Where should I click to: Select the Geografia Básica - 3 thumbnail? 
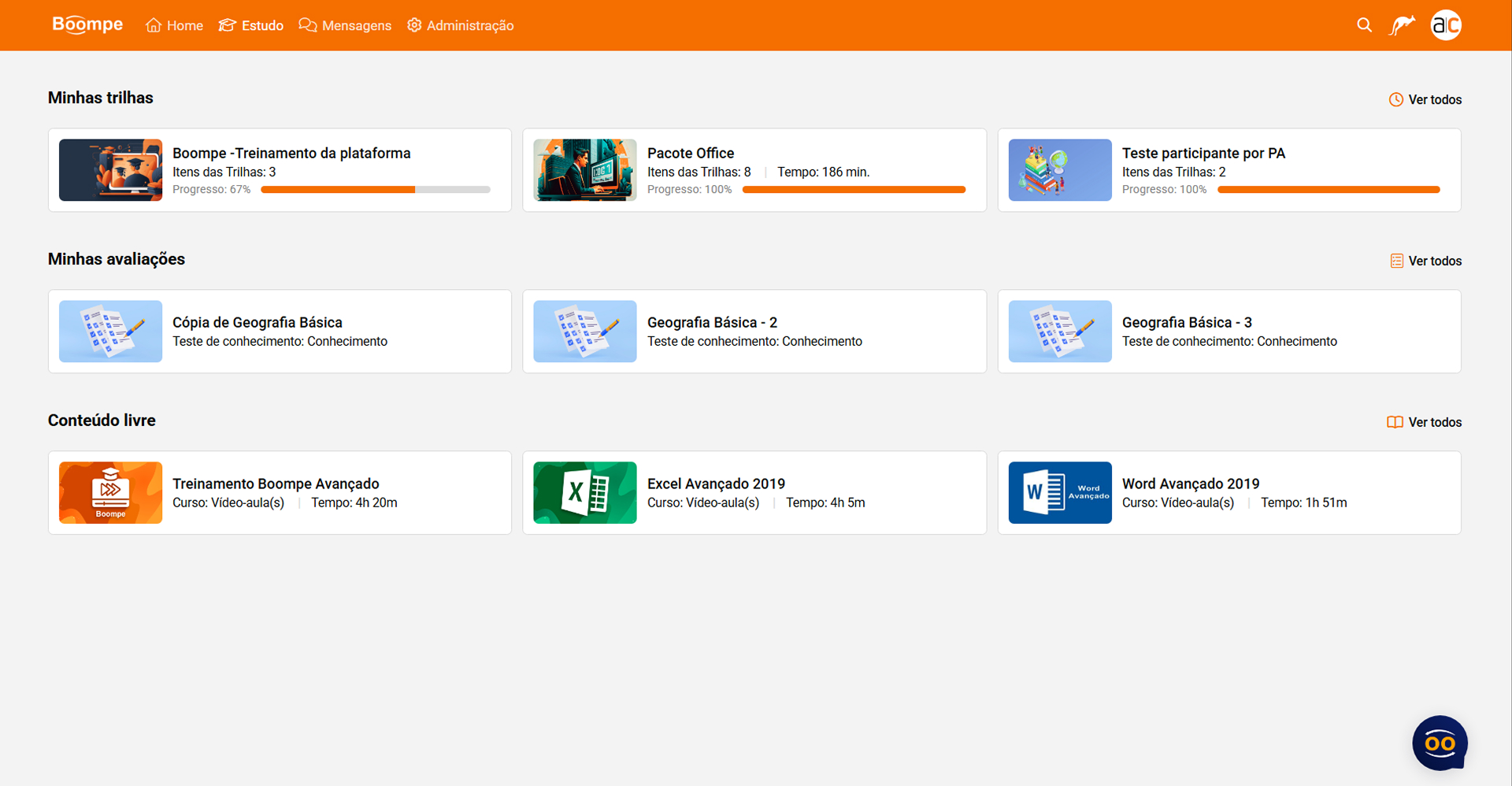[1059, 332]
